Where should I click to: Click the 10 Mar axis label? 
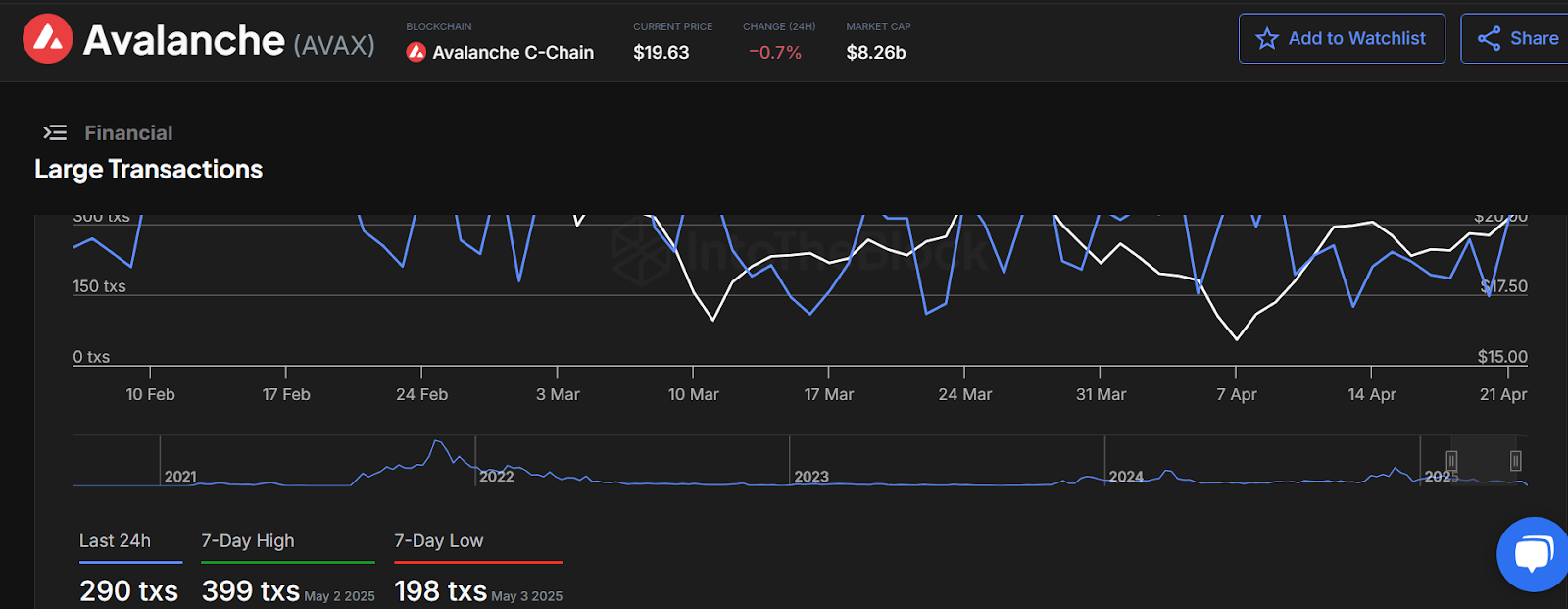(694, 394)
